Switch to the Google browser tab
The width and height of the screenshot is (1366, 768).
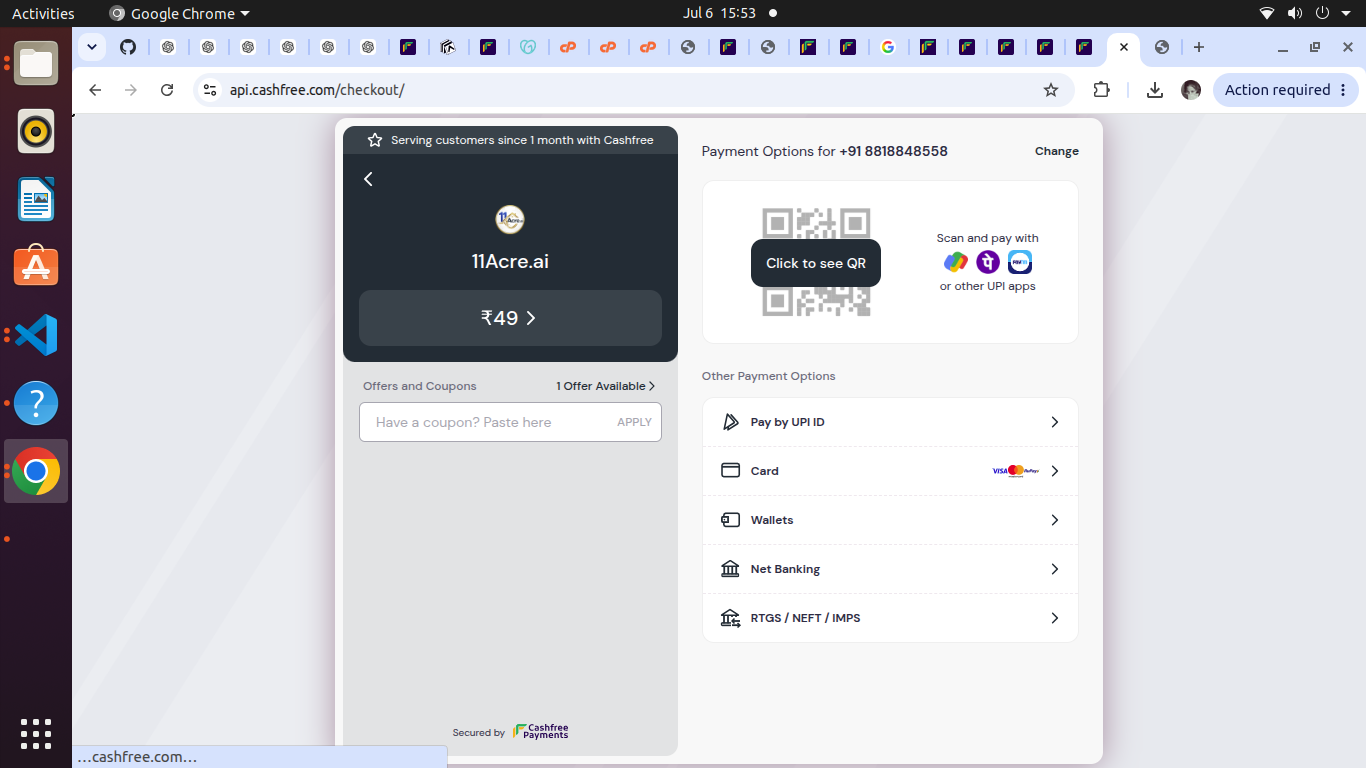pyautogui.click(x=888, y=47)
